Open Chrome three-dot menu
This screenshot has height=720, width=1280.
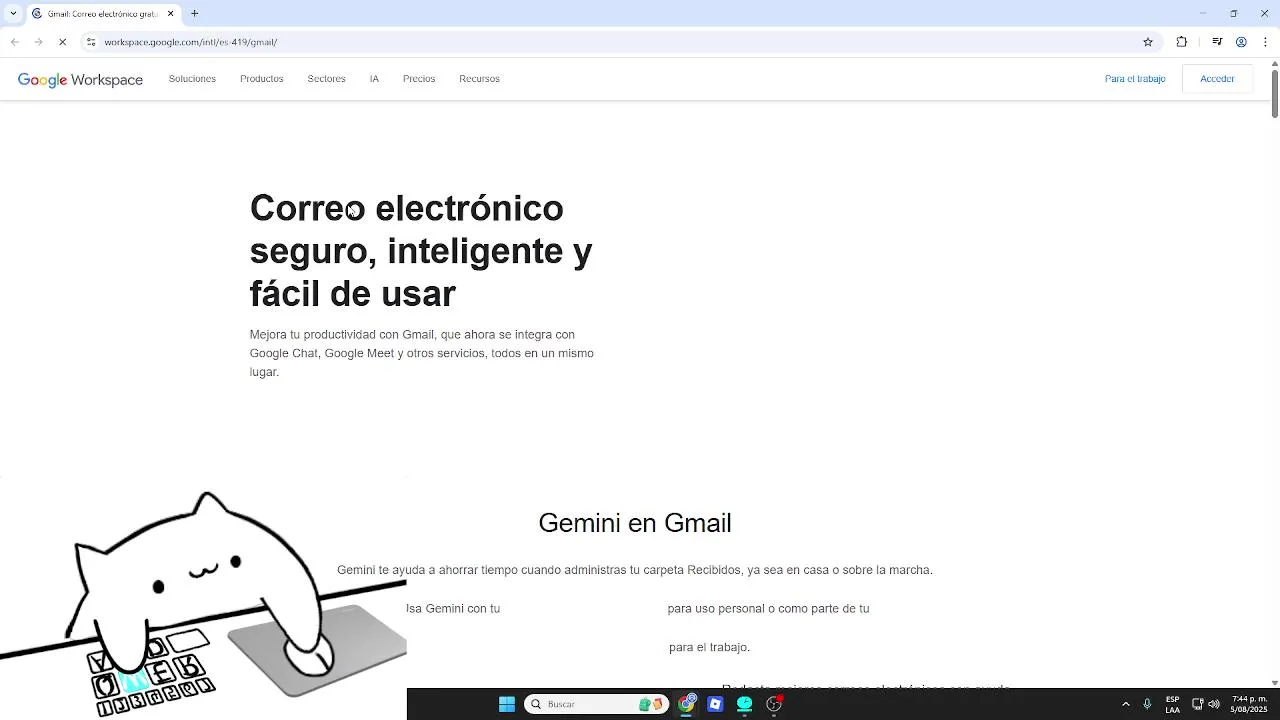[x=1264, y=42]
